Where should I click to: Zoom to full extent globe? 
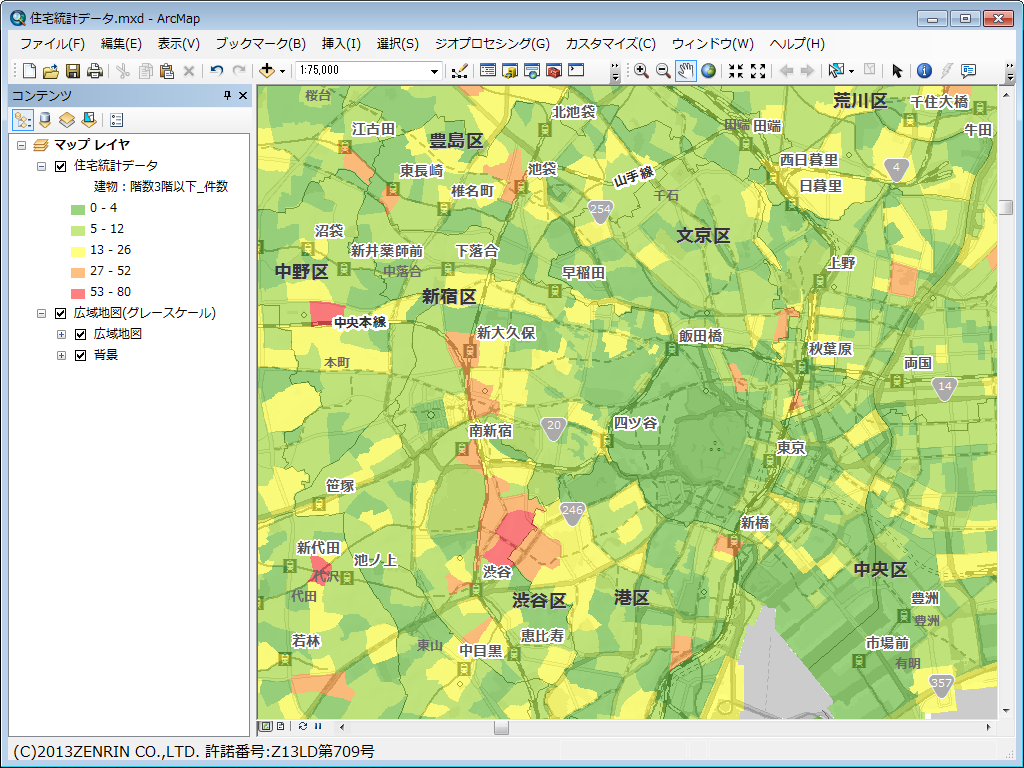pos(708,71)
